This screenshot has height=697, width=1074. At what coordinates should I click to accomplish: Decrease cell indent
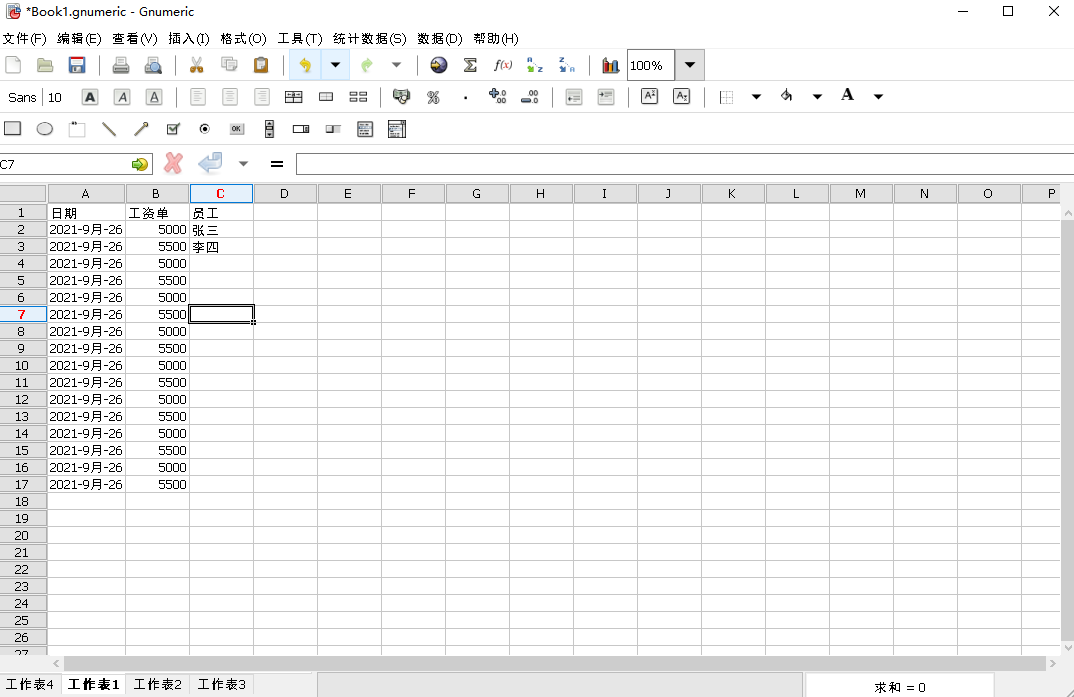coord(574,97)
